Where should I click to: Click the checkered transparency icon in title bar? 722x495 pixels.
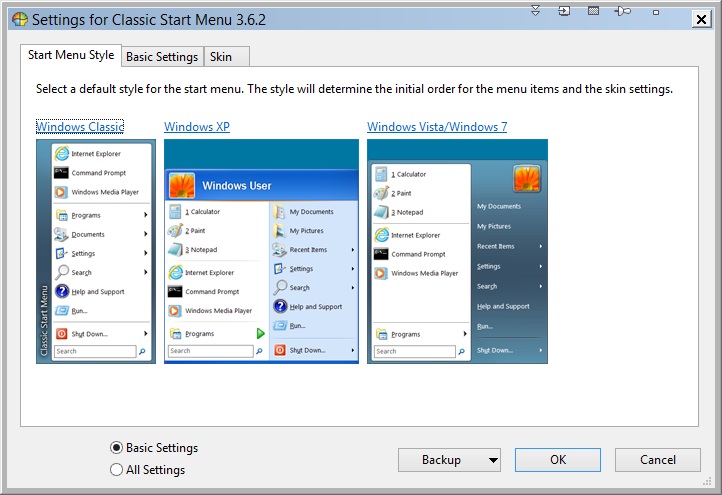pos(594,11)
